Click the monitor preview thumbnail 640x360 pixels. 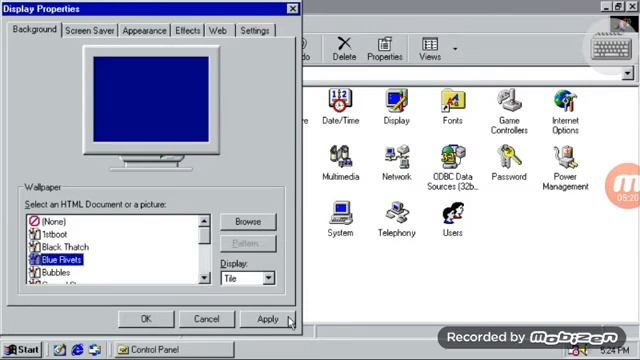[x=151, y=100]
